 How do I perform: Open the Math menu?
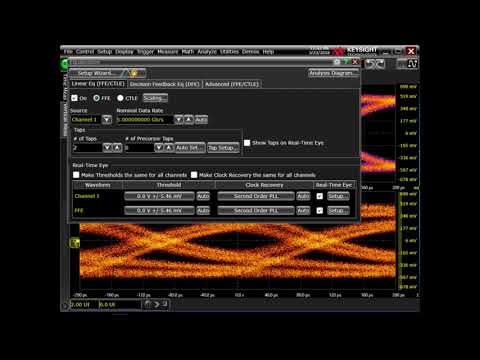[x=187, y=52]
